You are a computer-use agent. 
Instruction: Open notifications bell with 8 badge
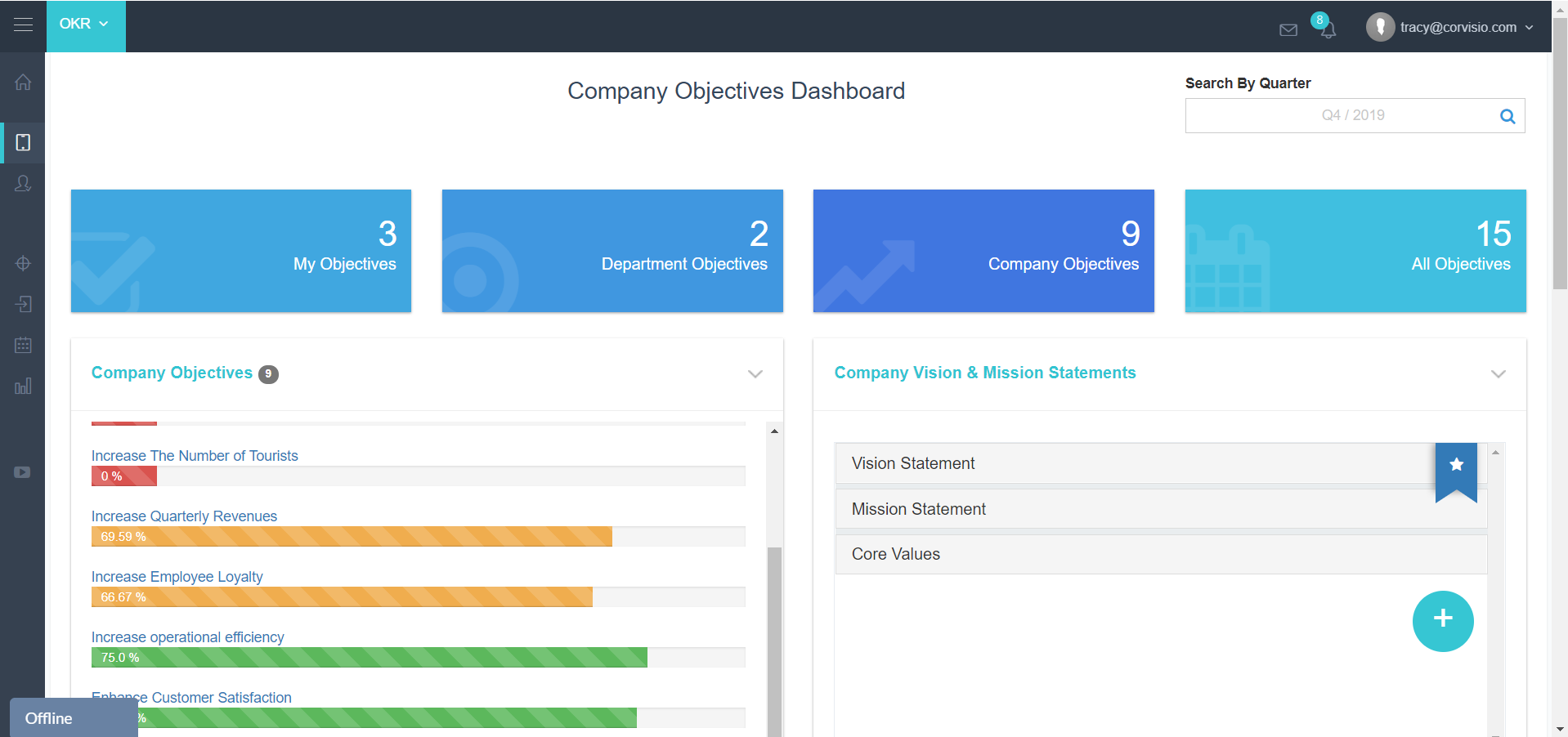pos(1325,26)
